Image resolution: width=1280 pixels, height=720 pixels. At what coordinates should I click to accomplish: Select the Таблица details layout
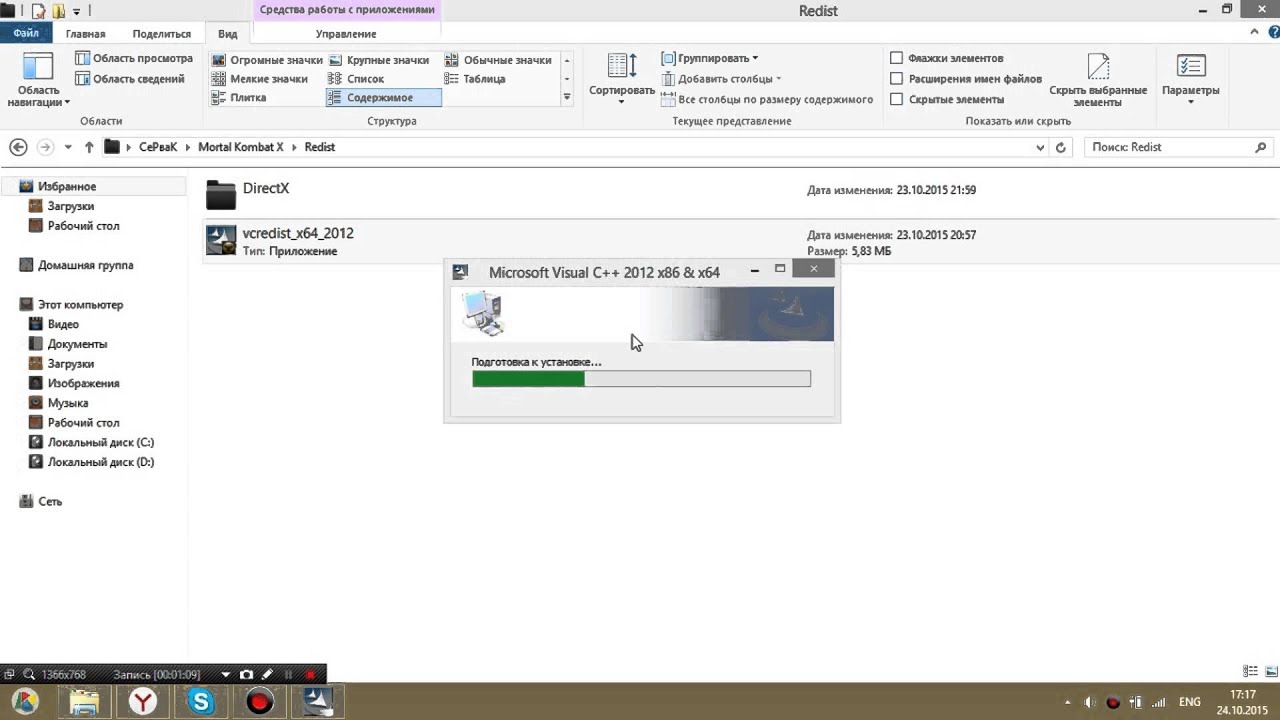pos(475,79)
